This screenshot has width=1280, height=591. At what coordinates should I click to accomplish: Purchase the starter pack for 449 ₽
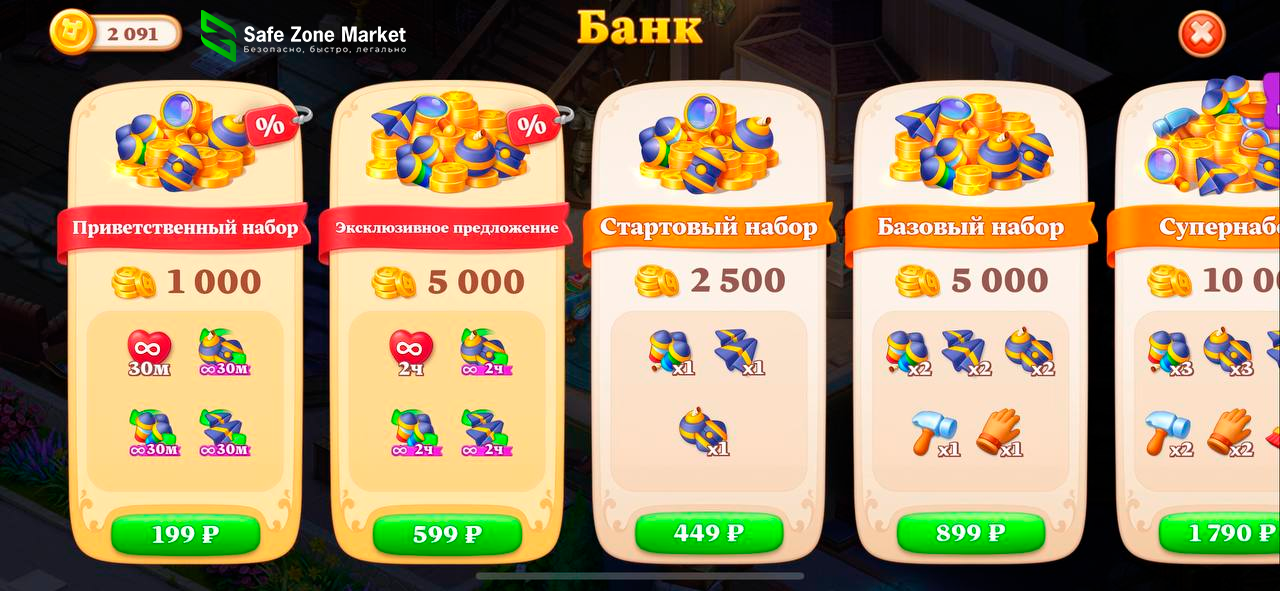709,533
